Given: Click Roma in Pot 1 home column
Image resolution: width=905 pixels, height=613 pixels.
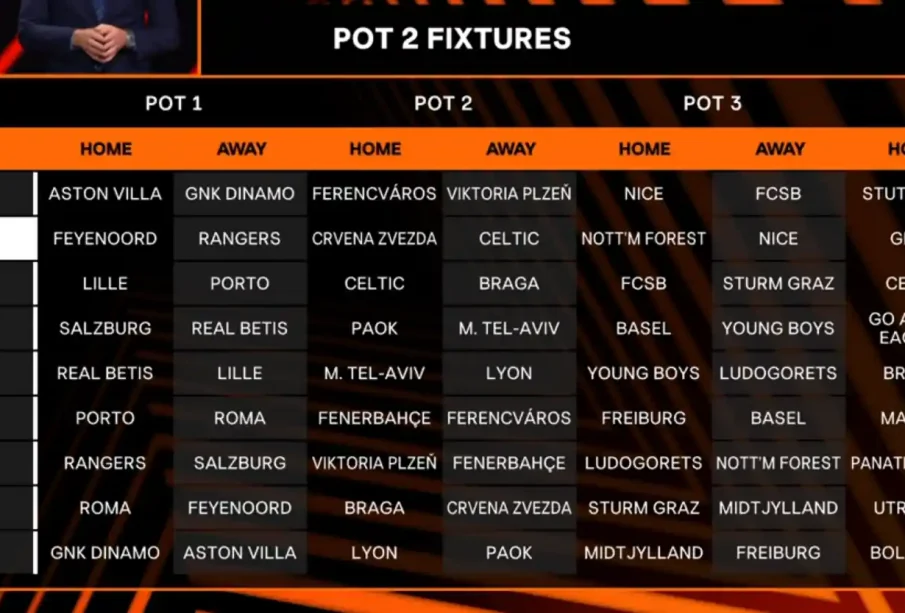Looking at the screenshot, I should pyautogui.click(x=105, y=508).
